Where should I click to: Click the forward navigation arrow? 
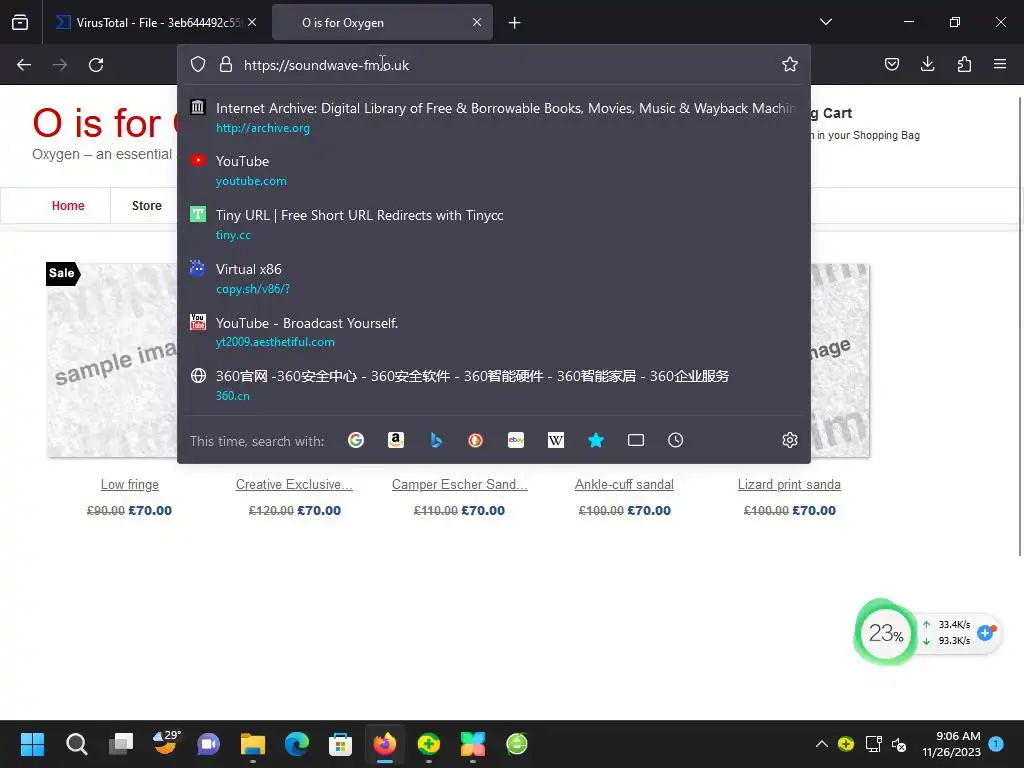click(x=60, y=65)
